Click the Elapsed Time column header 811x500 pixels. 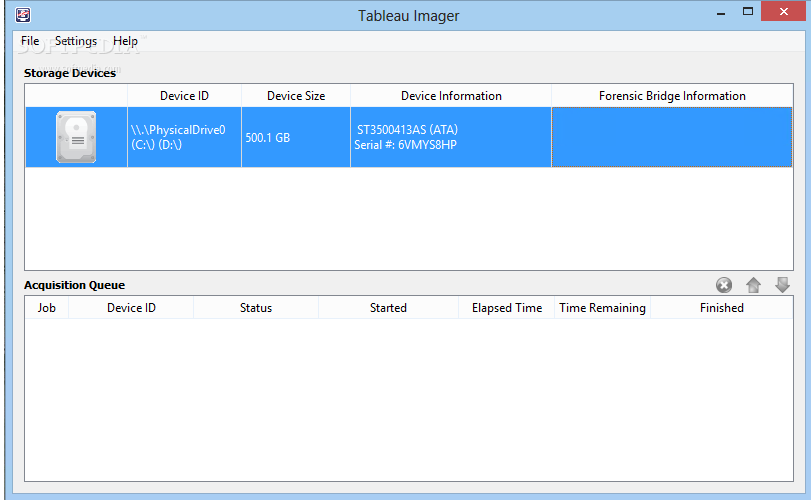click(507, 308)
